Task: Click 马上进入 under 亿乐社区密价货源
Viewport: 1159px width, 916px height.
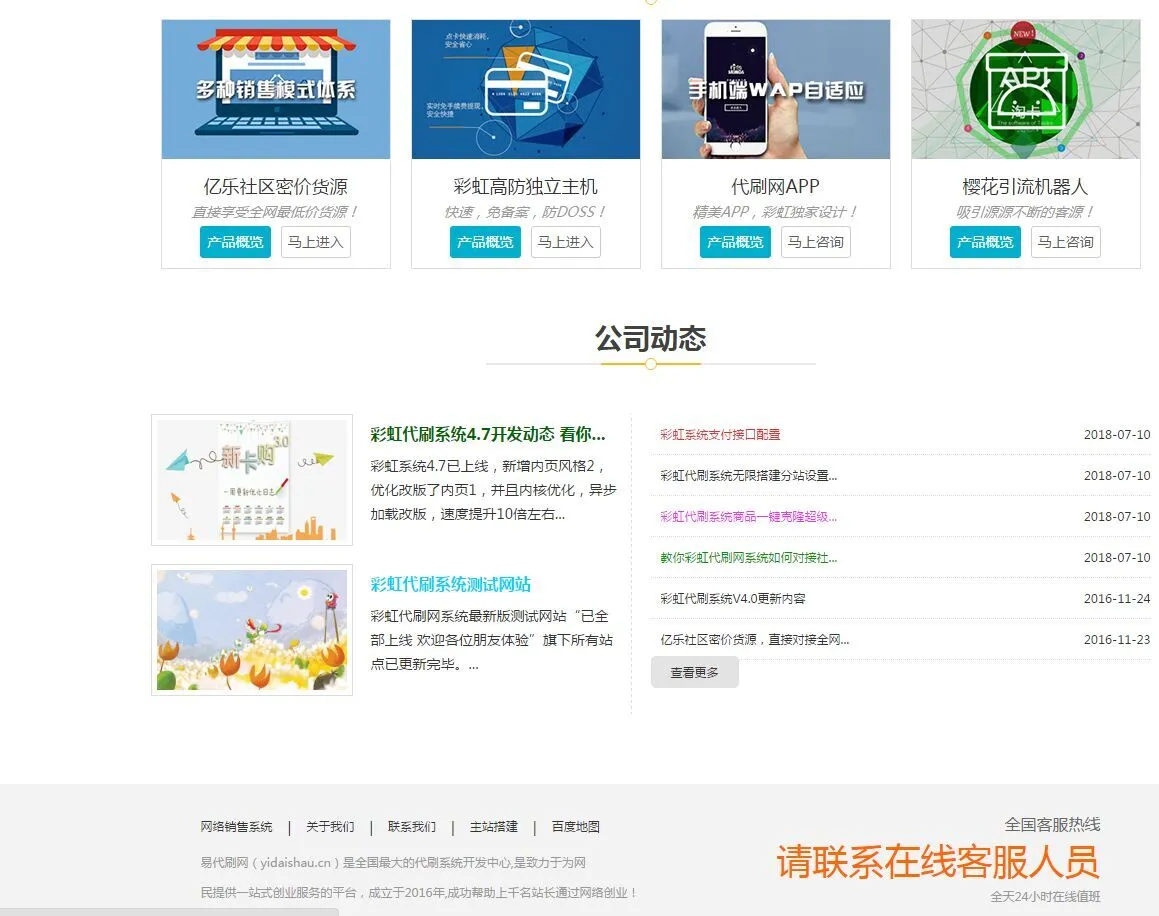Action: point(316,242)
